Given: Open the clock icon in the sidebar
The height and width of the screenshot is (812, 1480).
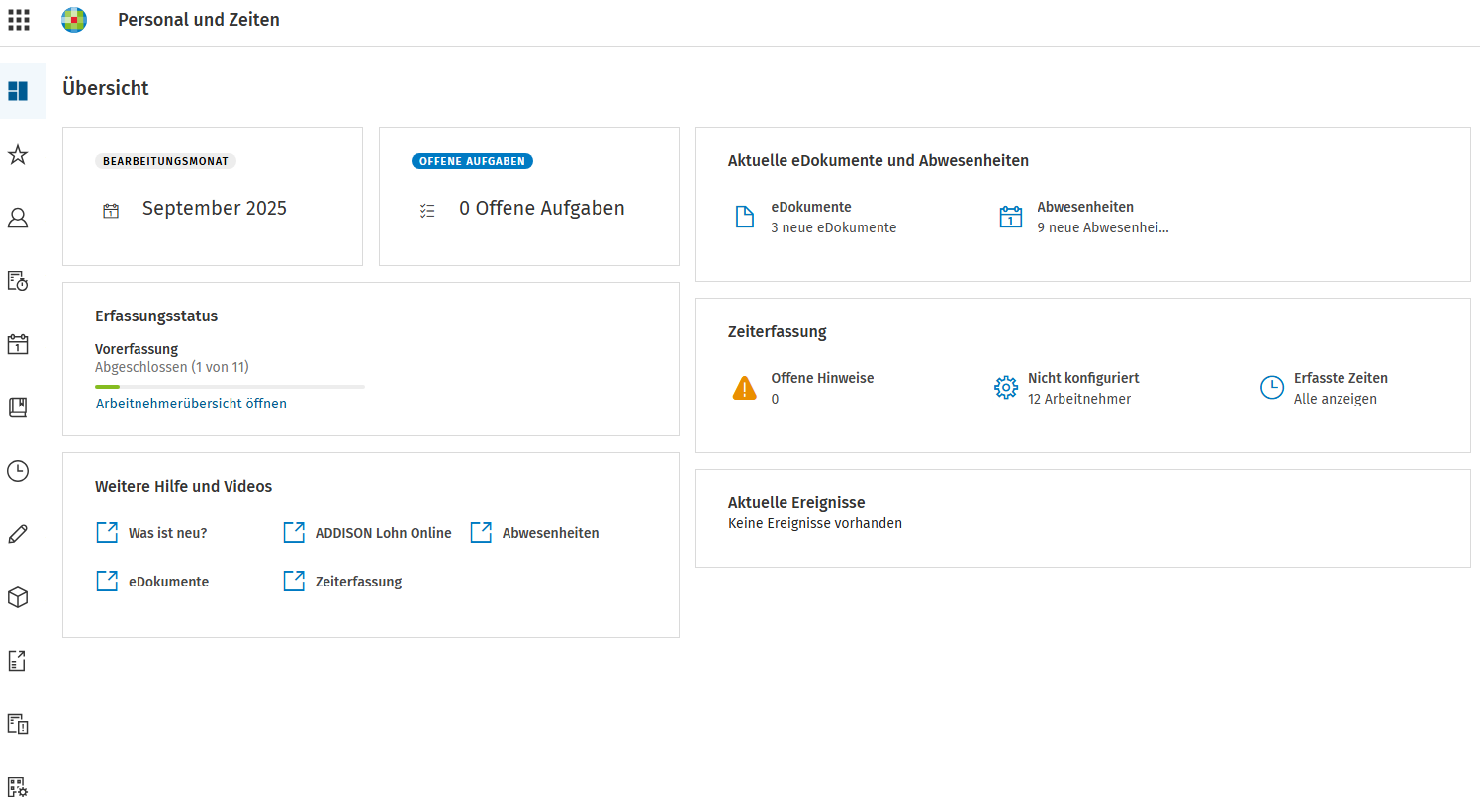Looking at the screenshot, I should tap(18, 471).
